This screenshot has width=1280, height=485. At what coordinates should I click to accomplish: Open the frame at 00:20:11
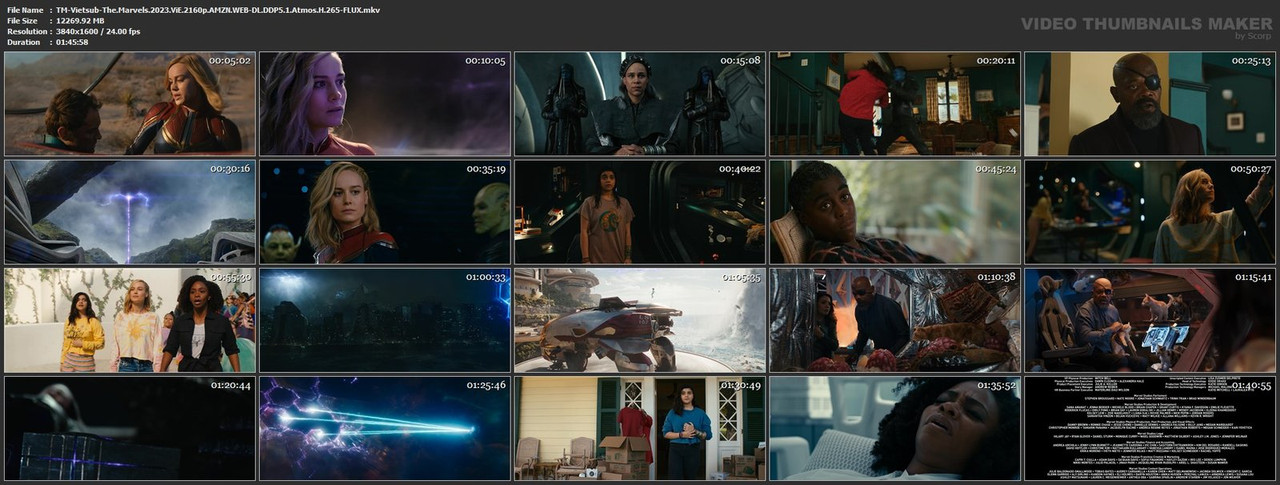pyautogui.click(x=895, y=103)
